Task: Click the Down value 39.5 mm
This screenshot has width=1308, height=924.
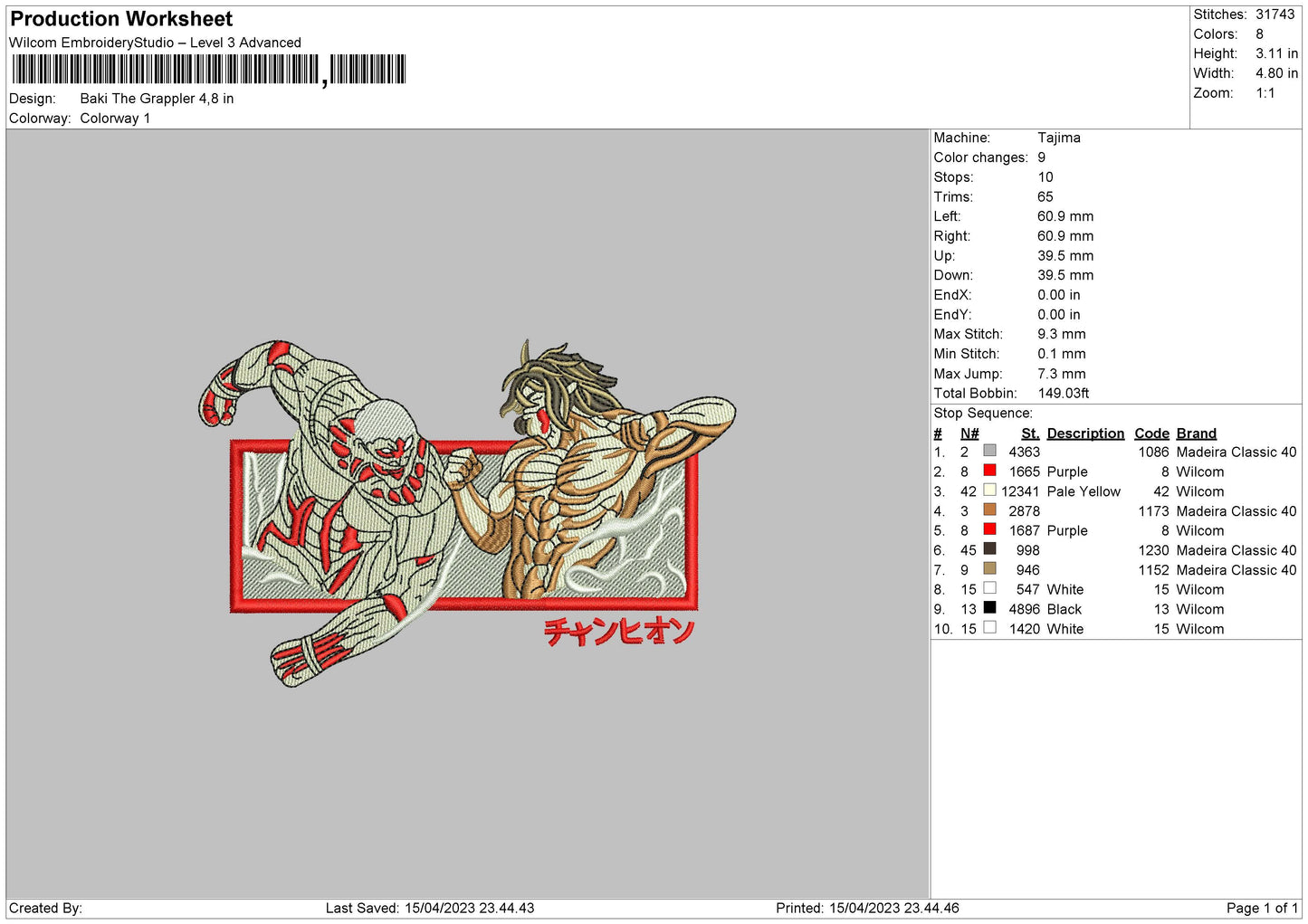Action: pyautogui.click(x=1065, y=275)
